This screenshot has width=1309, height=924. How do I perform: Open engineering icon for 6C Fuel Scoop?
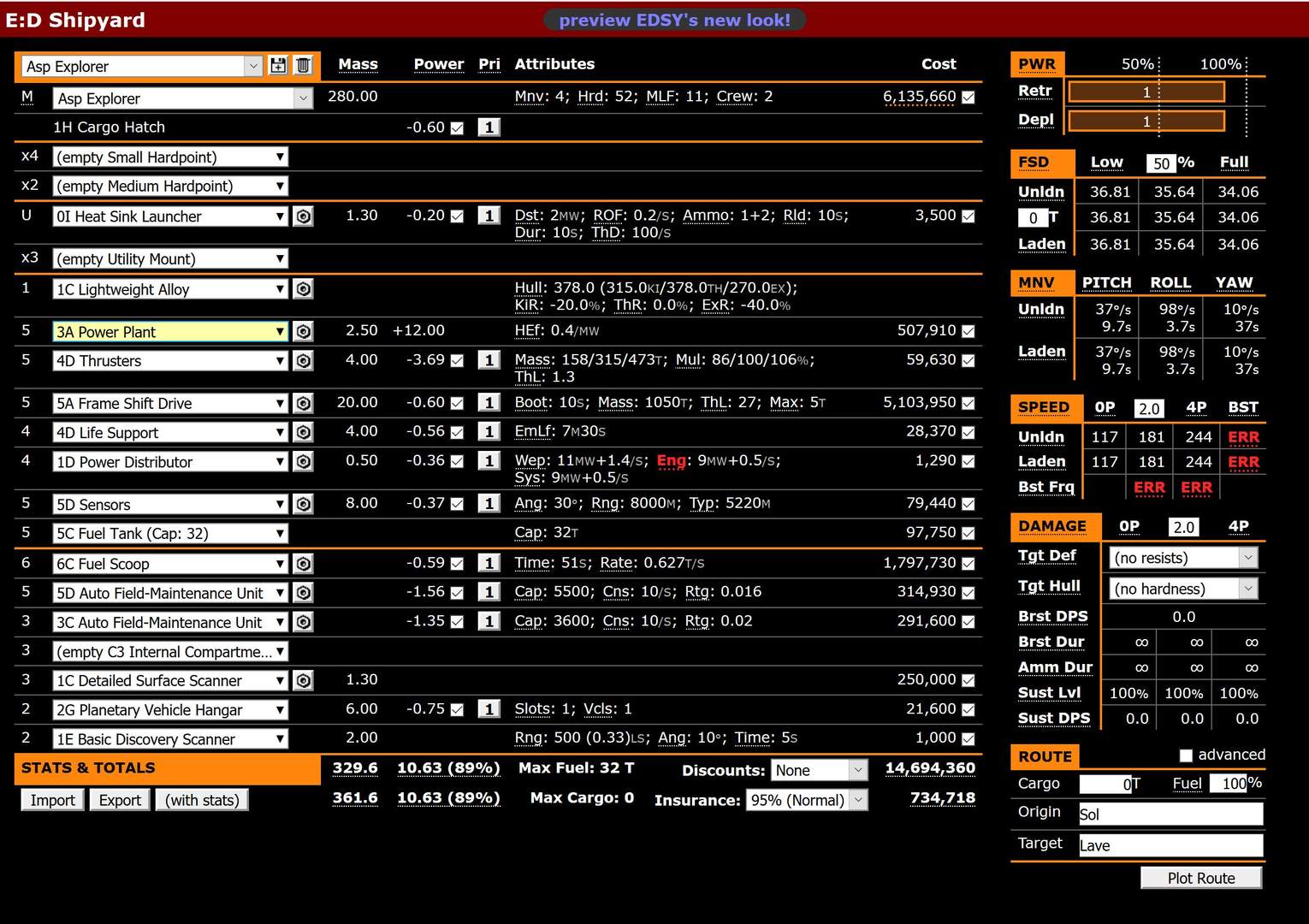click(303, 564)
